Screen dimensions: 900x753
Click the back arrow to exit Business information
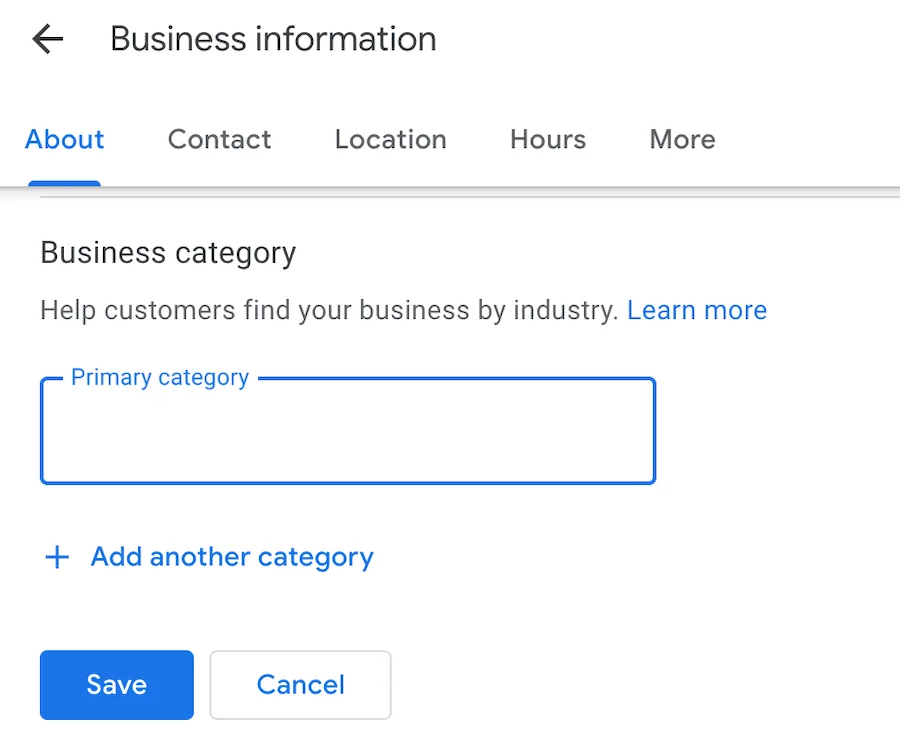click(47, 39)
